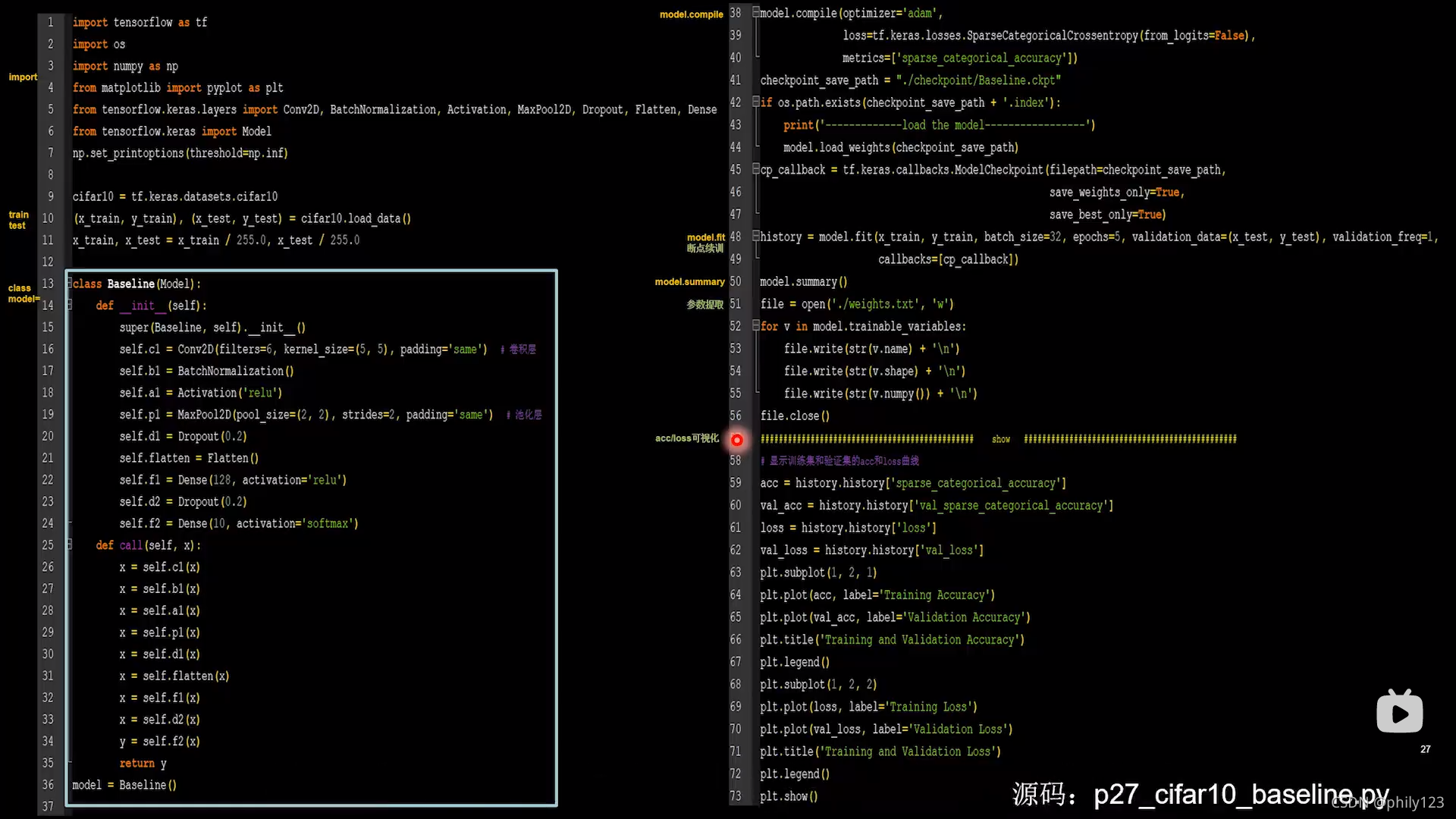Collapse the for v in trainable_variables fold
1456x819 pixels.
[755, 326]
